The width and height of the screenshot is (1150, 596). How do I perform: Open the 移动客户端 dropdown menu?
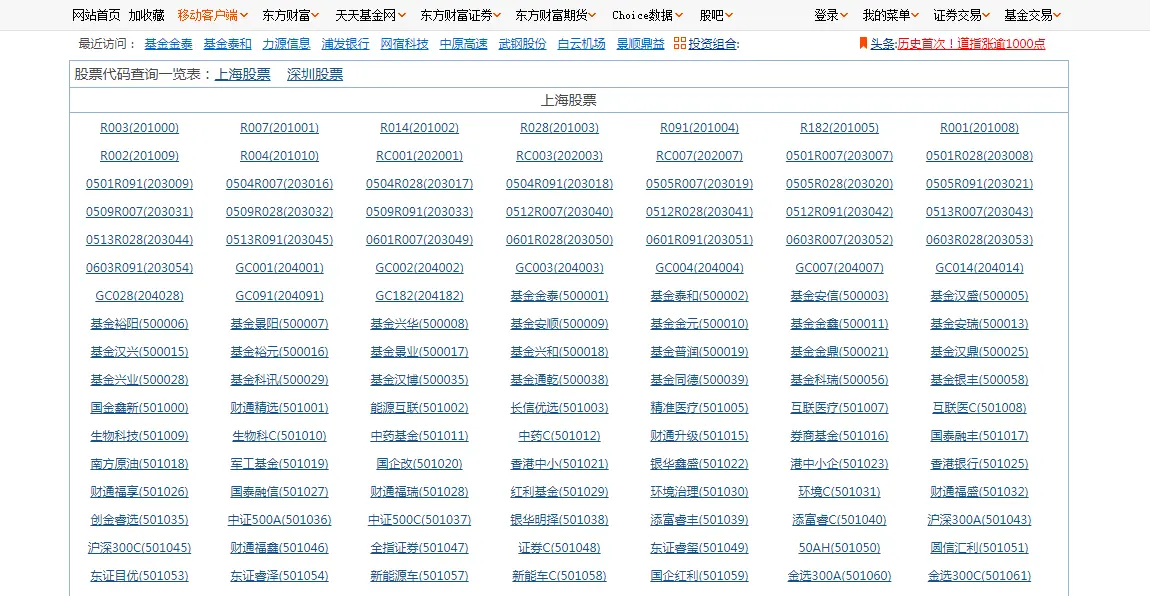(x=204, y=14)
